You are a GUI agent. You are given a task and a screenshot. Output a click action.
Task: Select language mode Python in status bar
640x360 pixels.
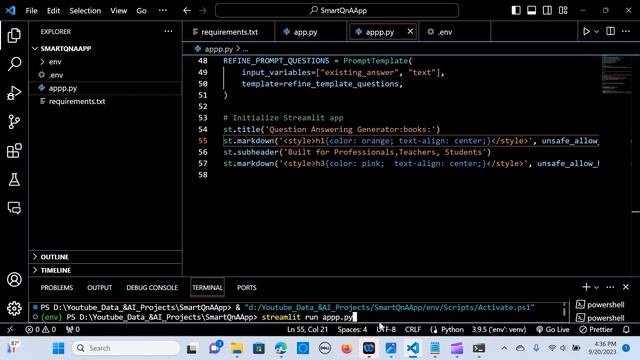pyautogui.click(x=447, y=329)
